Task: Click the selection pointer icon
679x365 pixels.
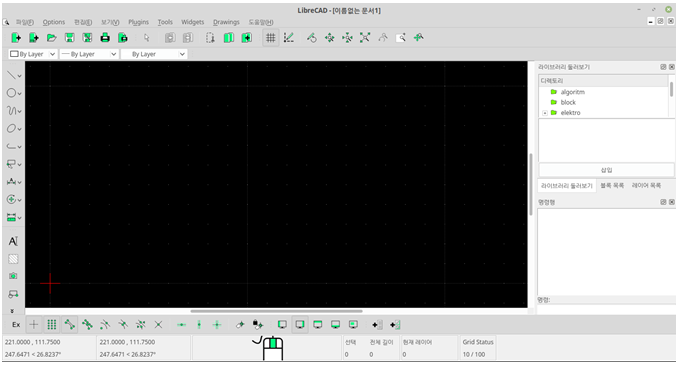Action: click(146, 38)
